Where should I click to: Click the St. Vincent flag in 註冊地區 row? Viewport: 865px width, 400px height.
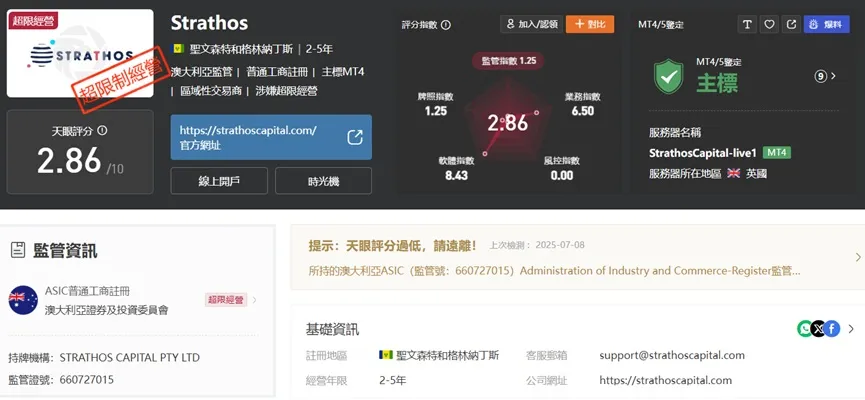(386, 355)
